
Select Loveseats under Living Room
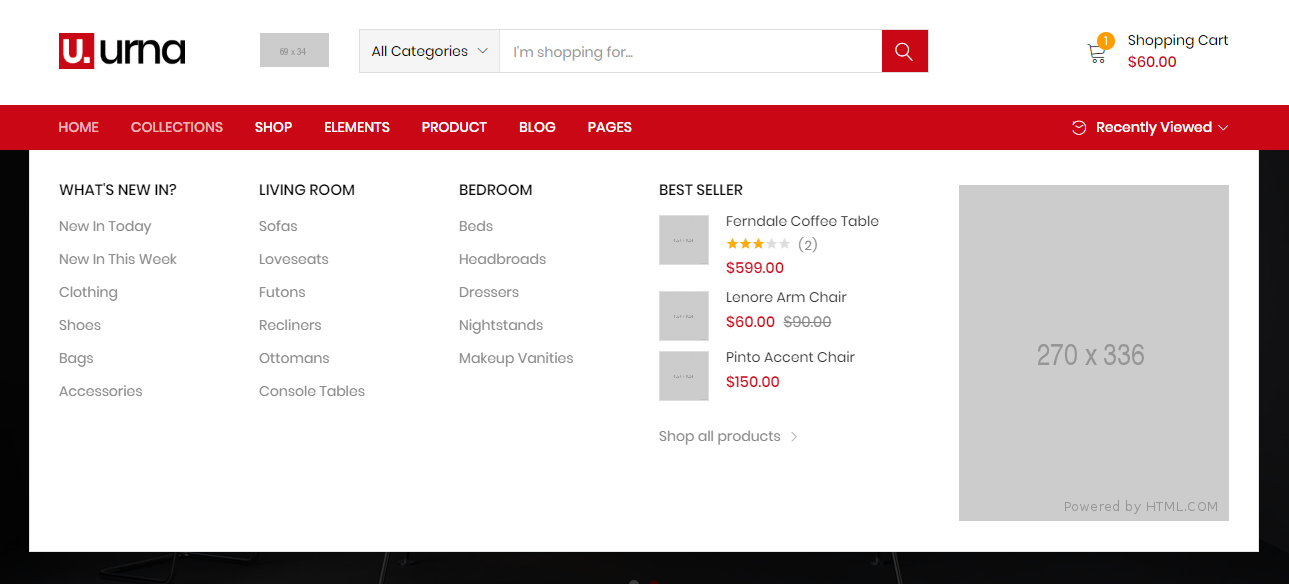pos(294,259)
